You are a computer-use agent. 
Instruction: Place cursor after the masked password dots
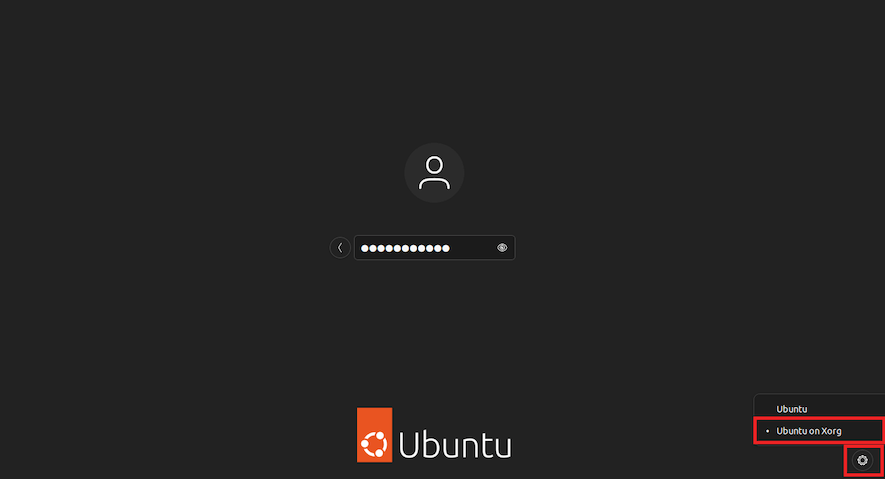click(453, 248)
